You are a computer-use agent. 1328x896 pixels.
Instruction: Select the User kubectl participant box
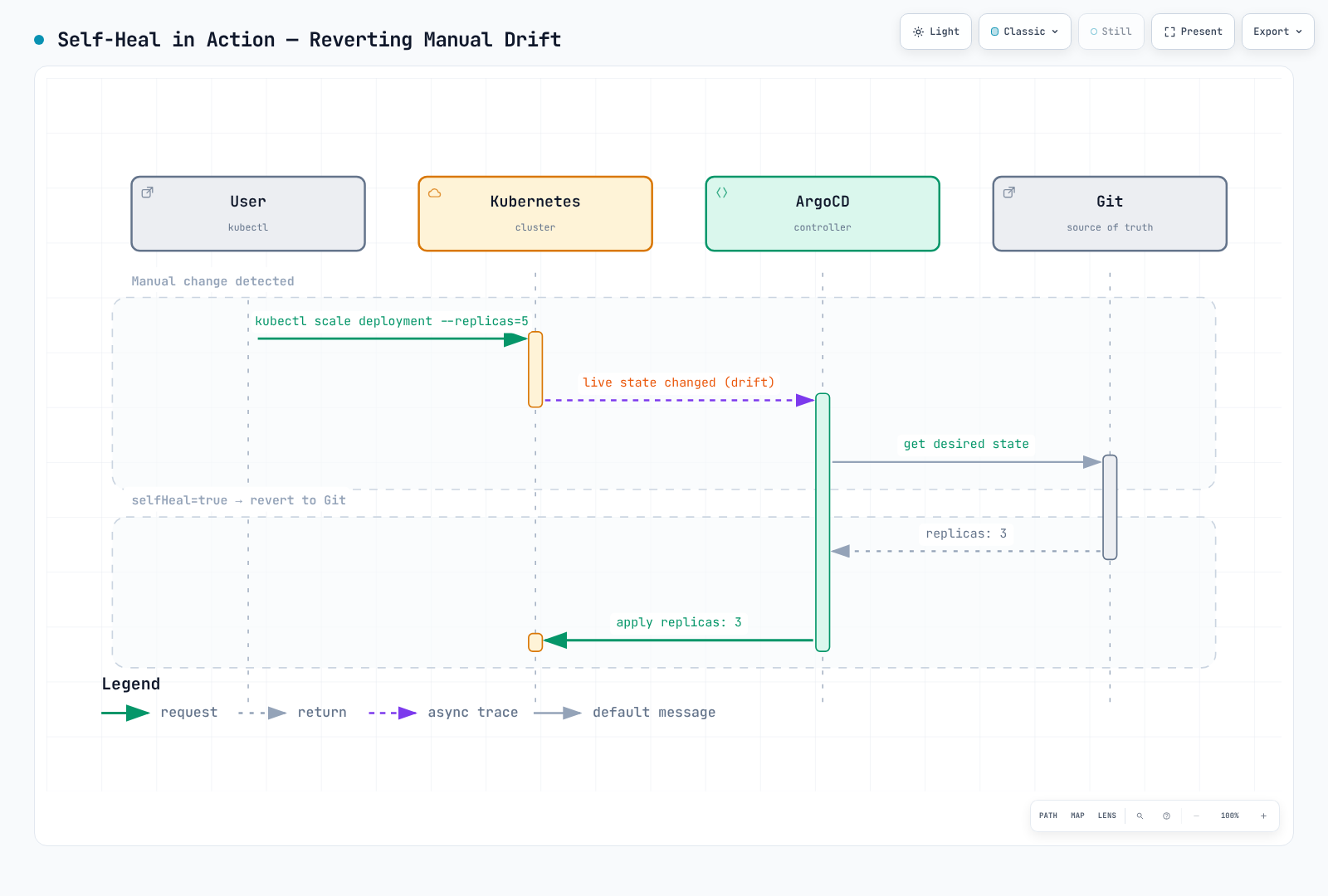point(248,213)
